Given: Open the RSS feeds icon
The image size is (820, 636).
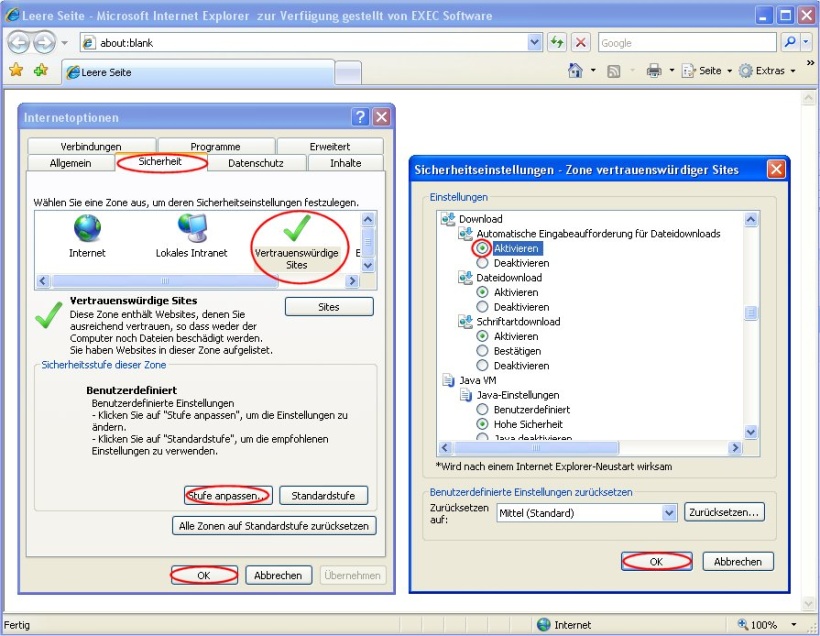Looking at the screenshot, I should tap(613, 71).
